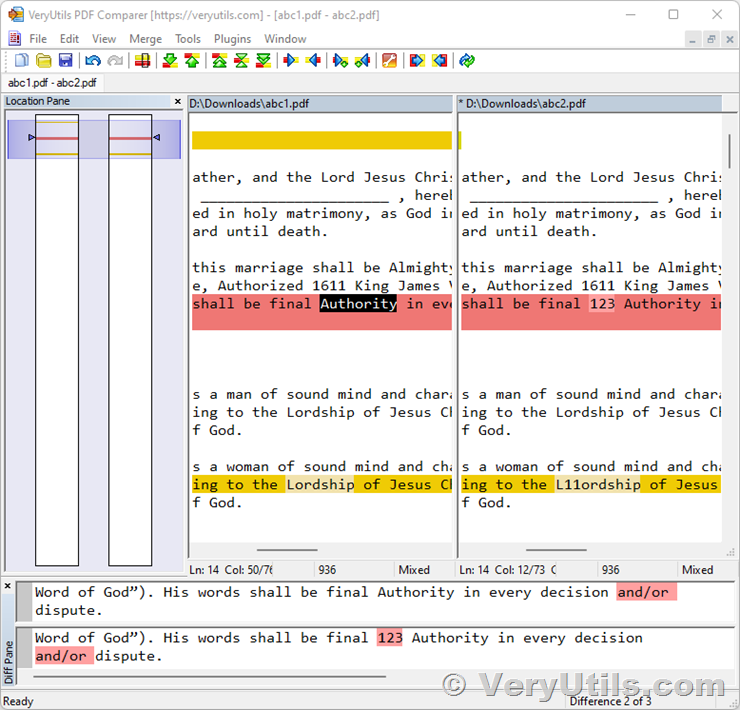Restore the inner document window

point(711,39)
